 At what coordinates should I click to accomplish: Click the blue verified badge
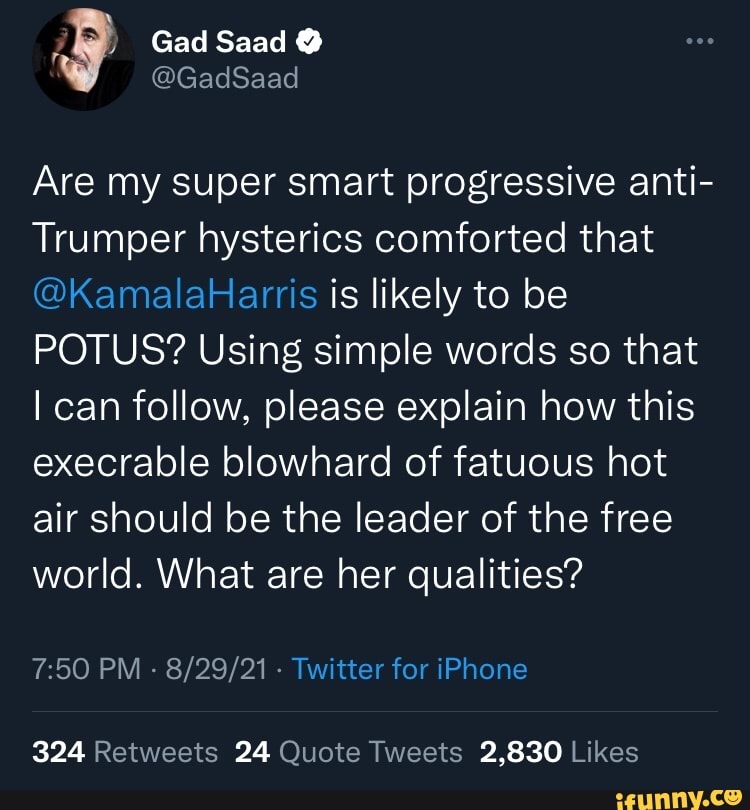click(310, 42)
